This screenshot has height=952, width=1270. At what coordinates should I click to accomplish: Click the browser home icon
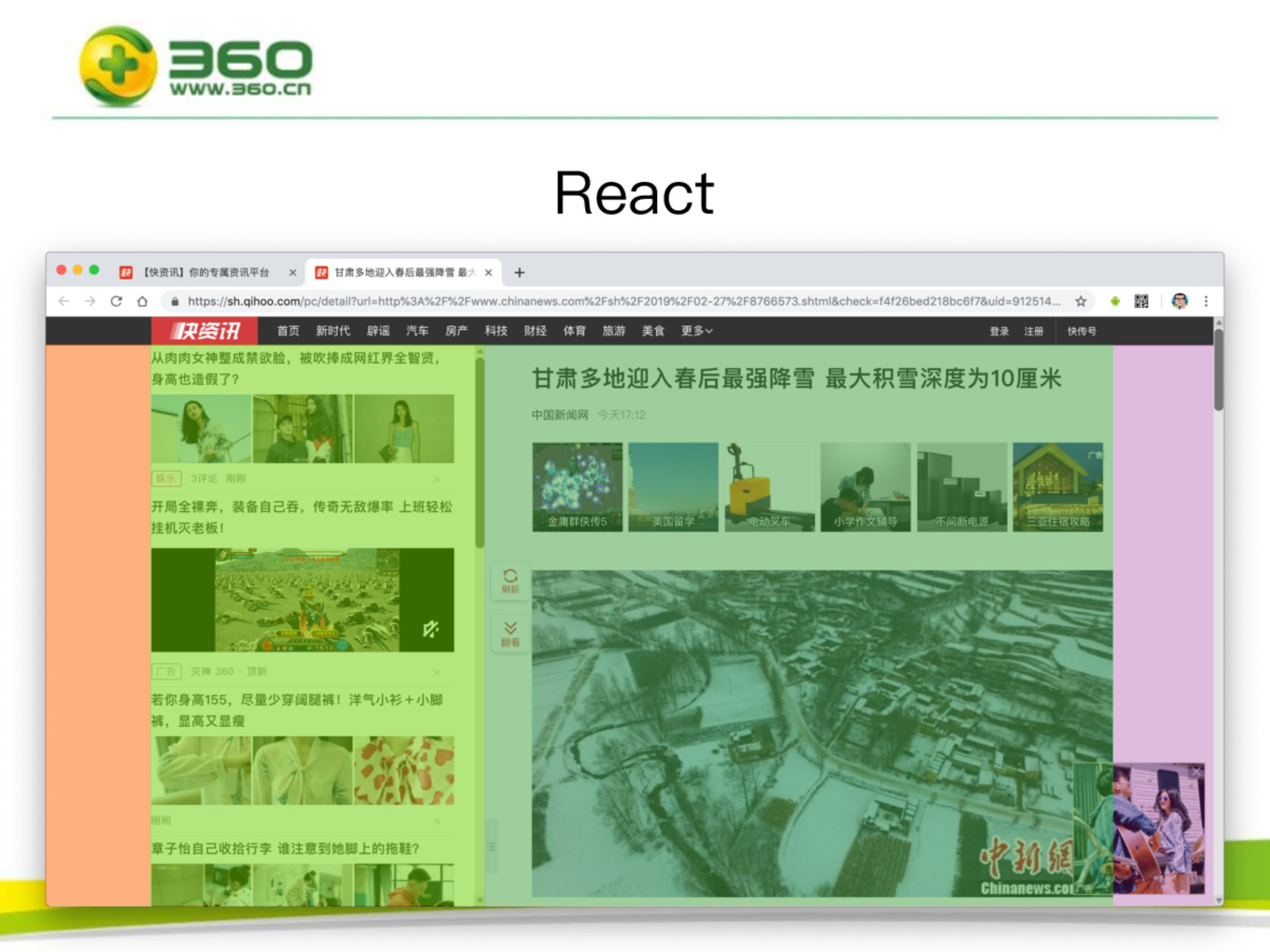point(142,301)
